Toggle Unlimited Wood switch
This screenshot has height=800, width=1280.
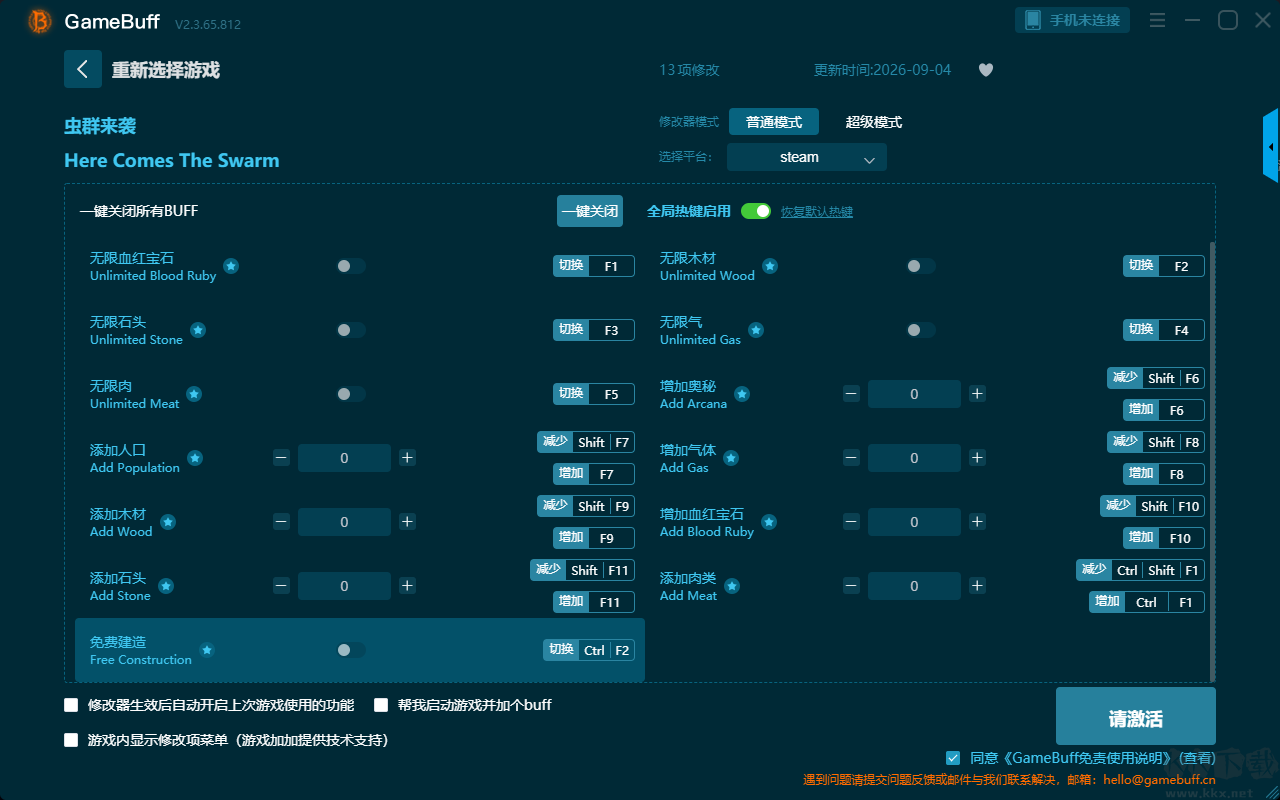[921, 266]
